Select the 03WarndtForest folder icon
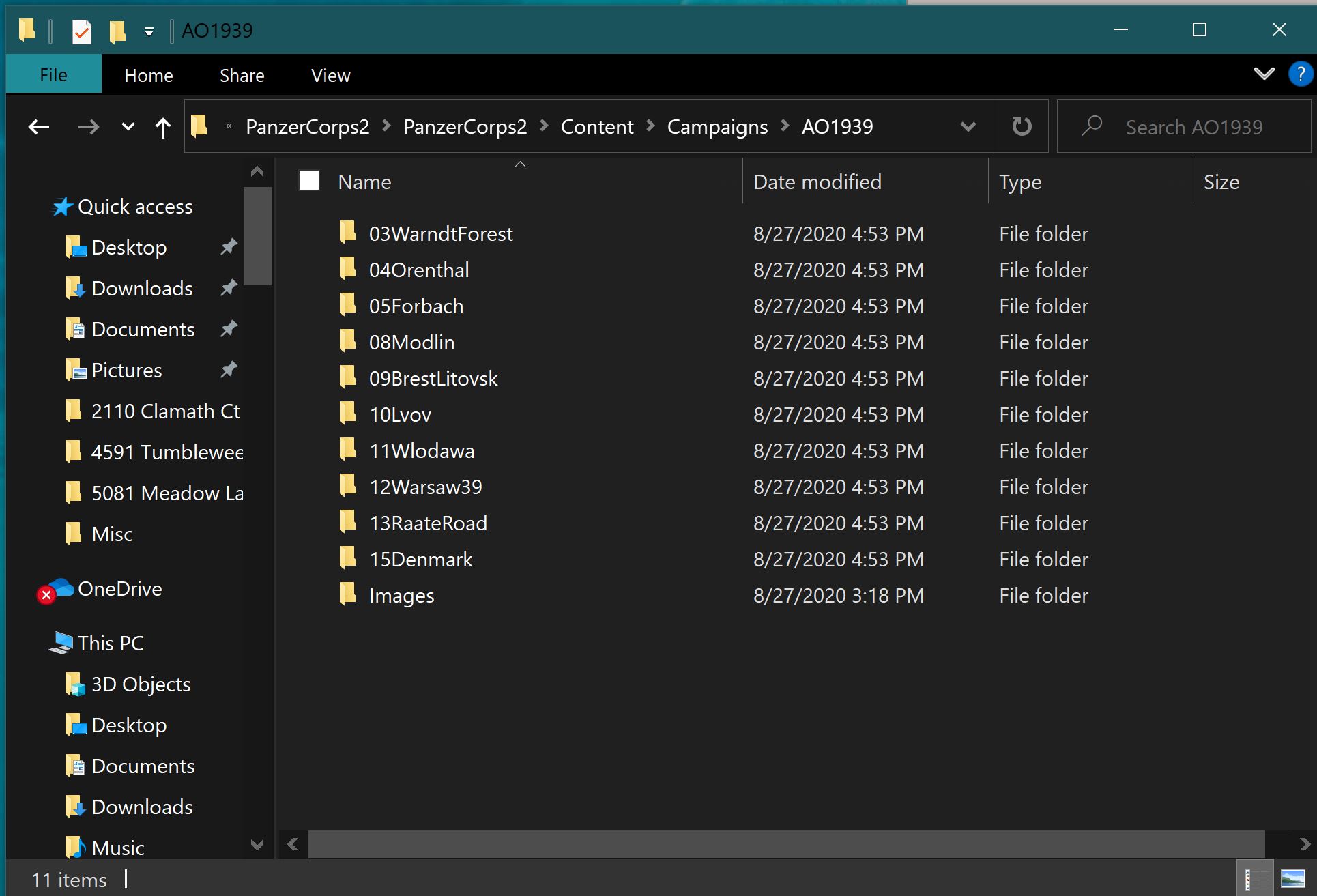The image size is (1317, 896). click(x=347, y=232)
